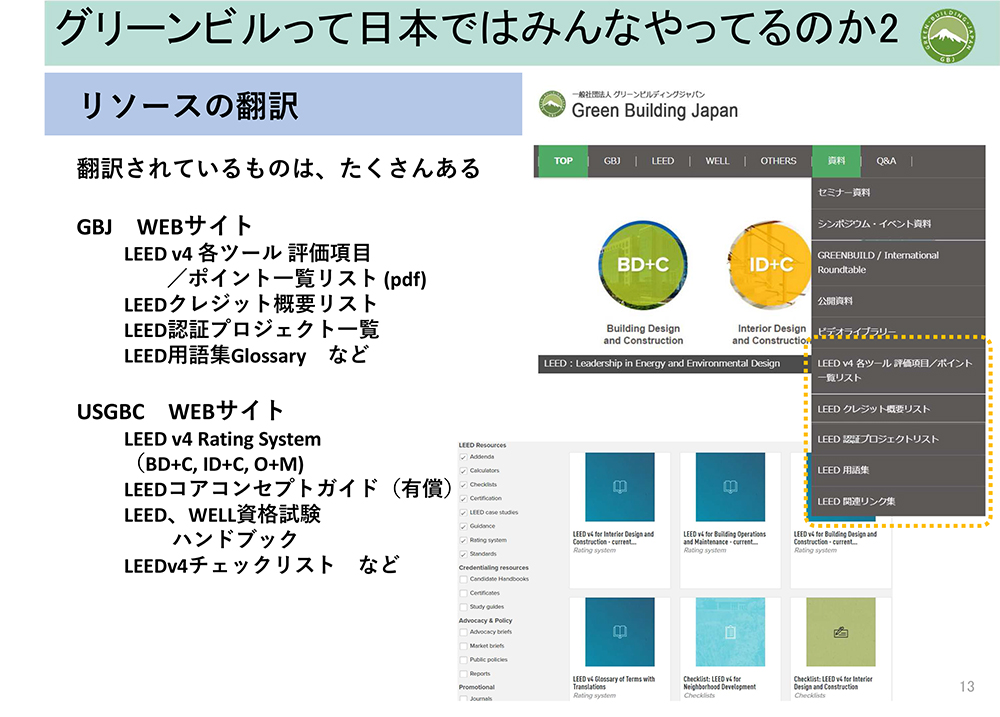Toggle the Certification checkbox
The image size is (1000, 717).
(464, 499)
